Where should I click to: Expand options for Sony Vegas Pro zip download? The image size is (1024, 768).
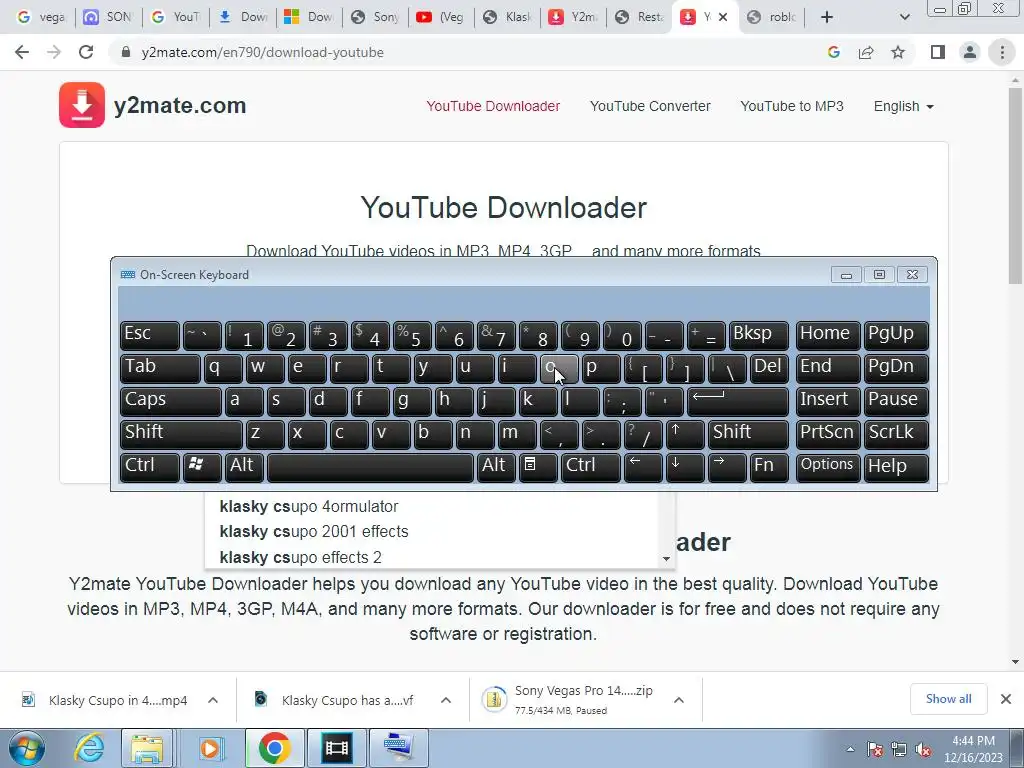tap(679, 700)
